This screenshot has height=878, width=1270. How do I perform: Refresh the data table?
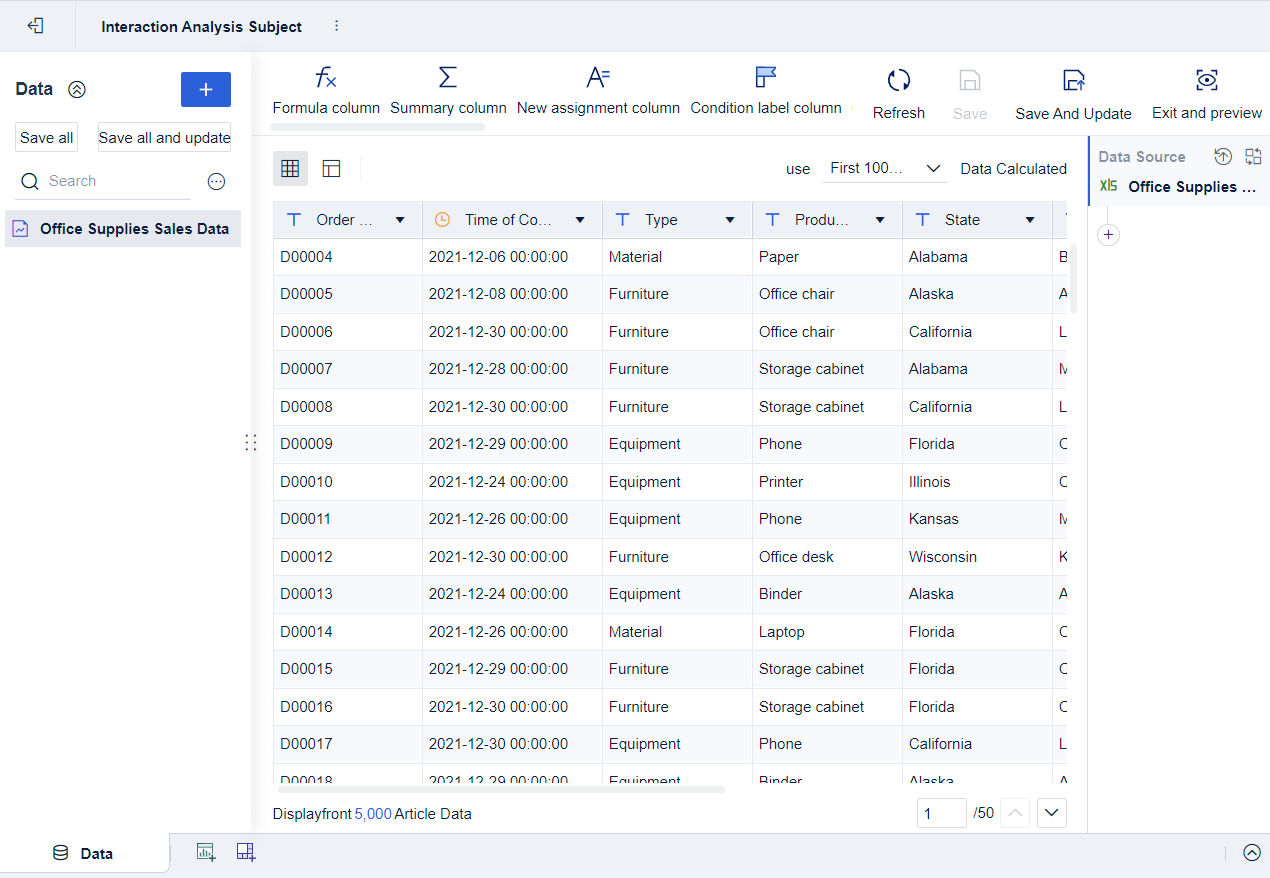tap(898, 90)
